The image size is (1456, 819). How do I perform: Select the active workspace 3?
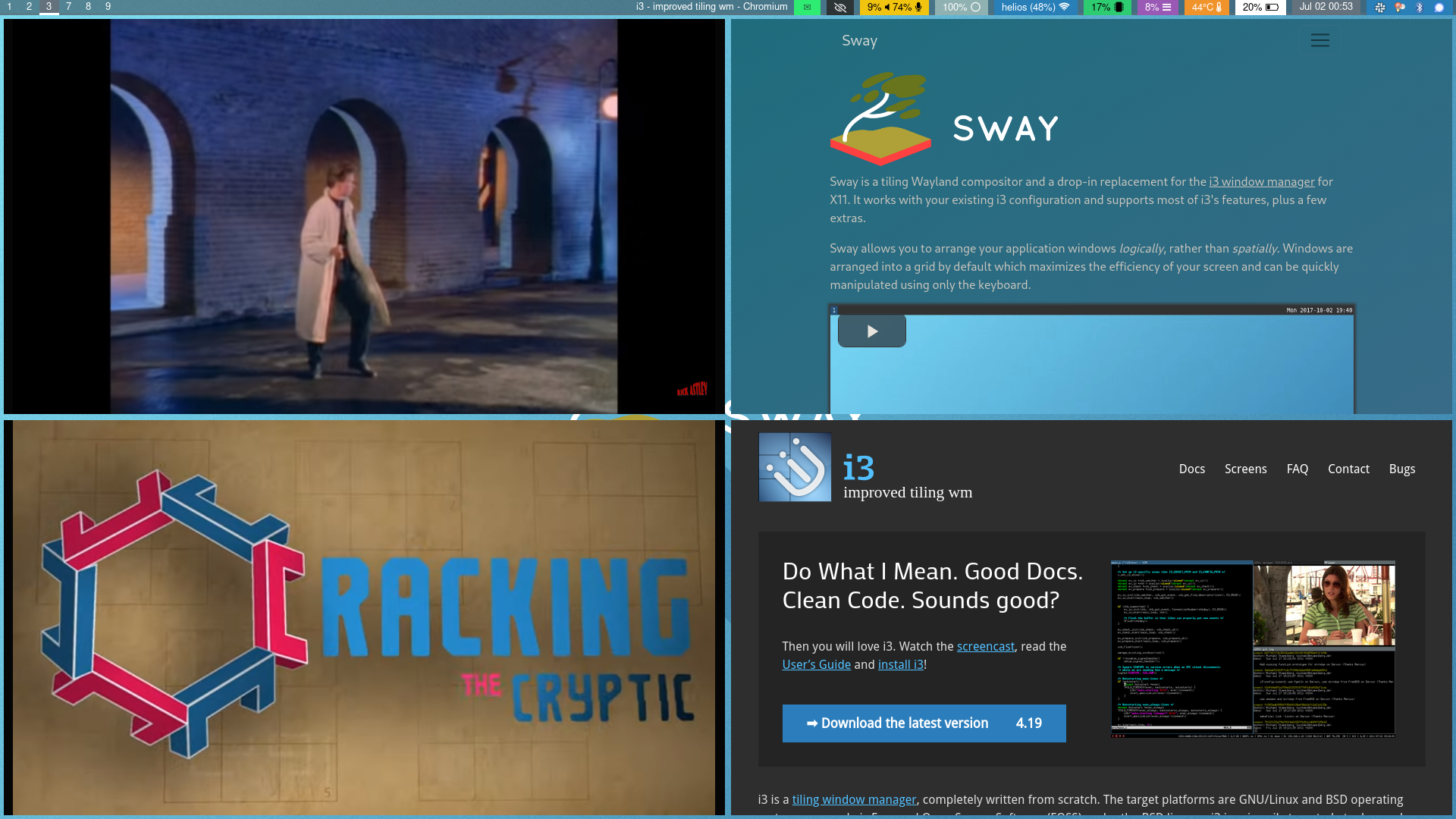pos(49,7)
